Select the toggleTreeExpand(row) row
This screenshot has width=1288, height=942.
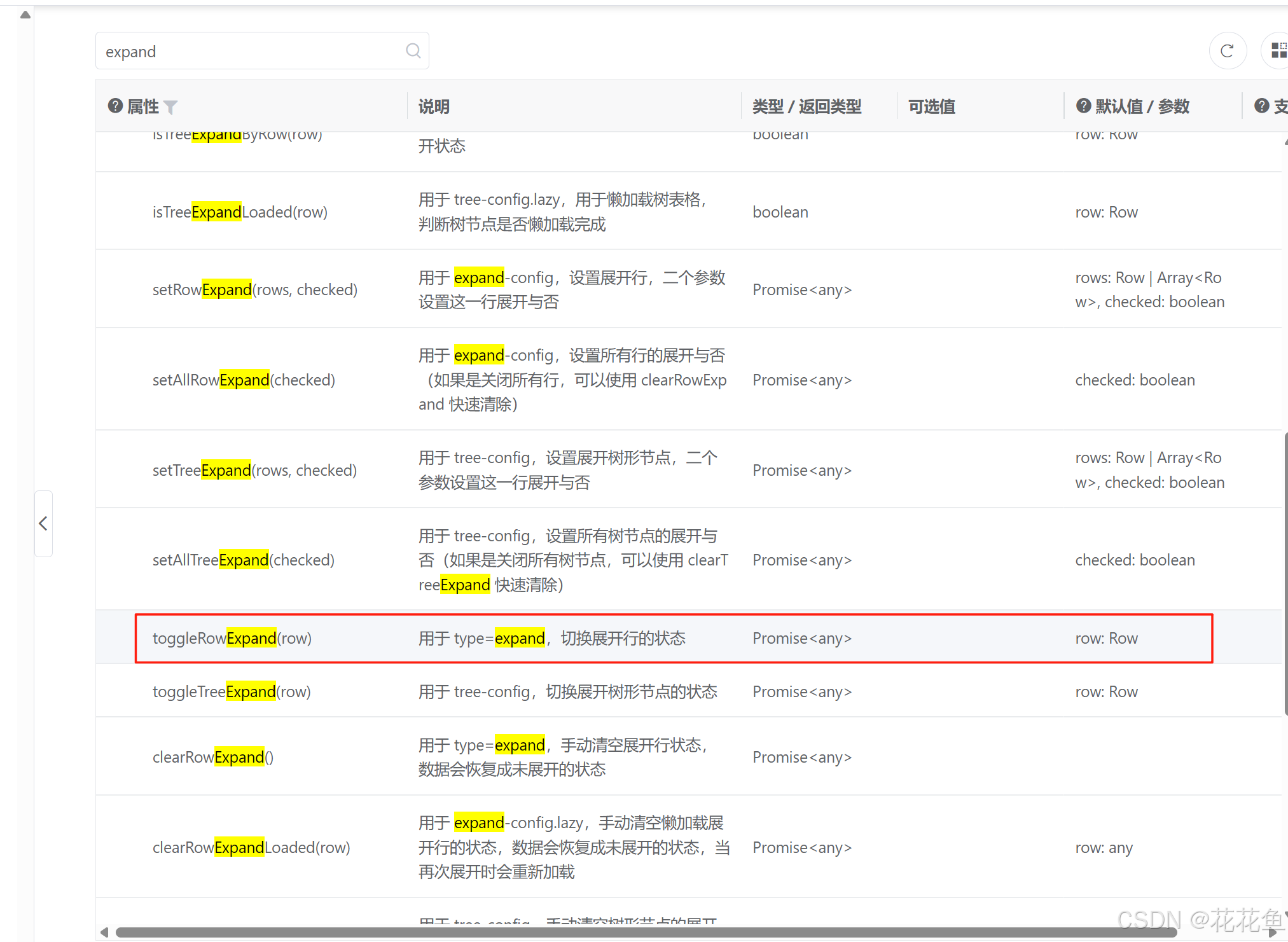(232, 691)
